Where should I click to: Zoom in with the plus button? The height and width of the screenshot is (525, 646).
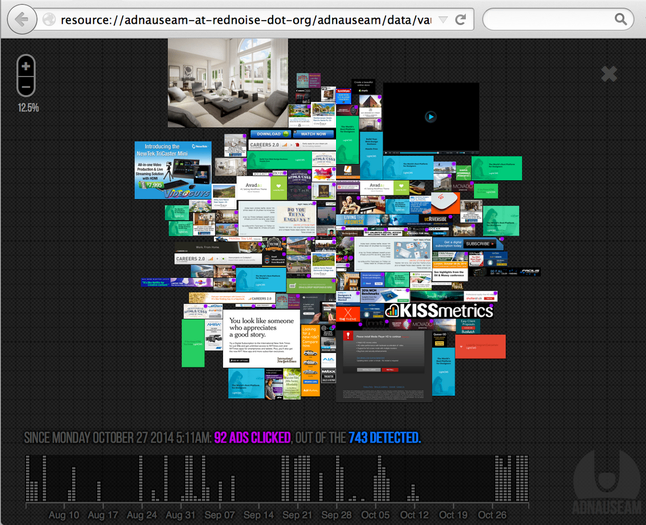(26, 66)
